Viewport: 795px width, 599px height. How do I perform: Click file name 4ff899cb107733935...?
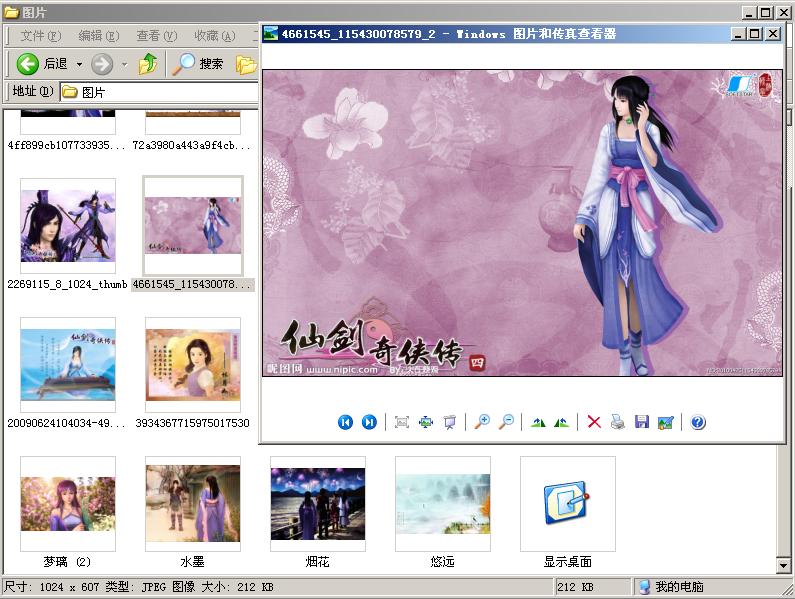[66, 145]
